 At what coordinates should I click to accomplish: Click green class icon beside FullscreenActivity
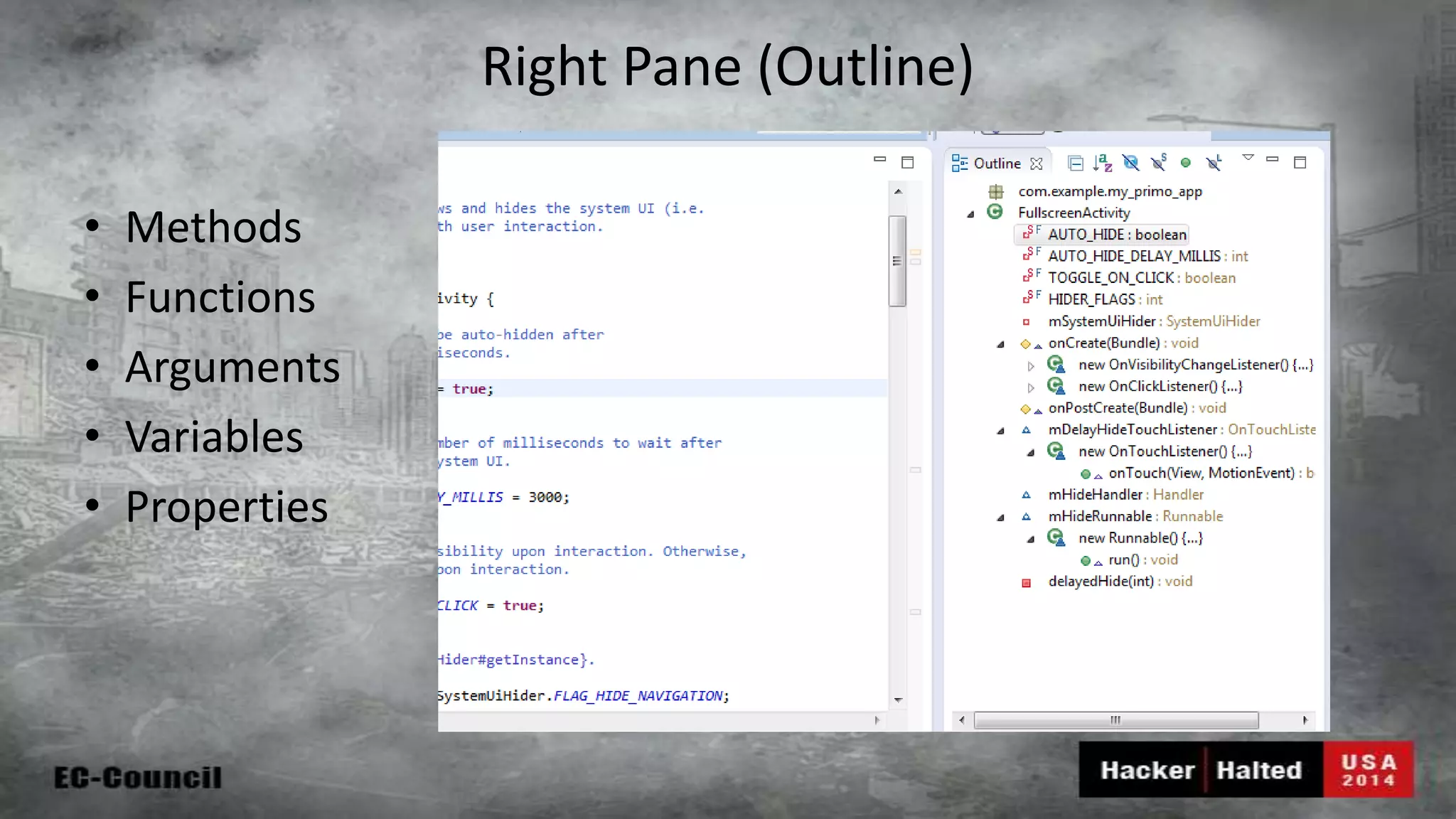(x=995, y=212)
